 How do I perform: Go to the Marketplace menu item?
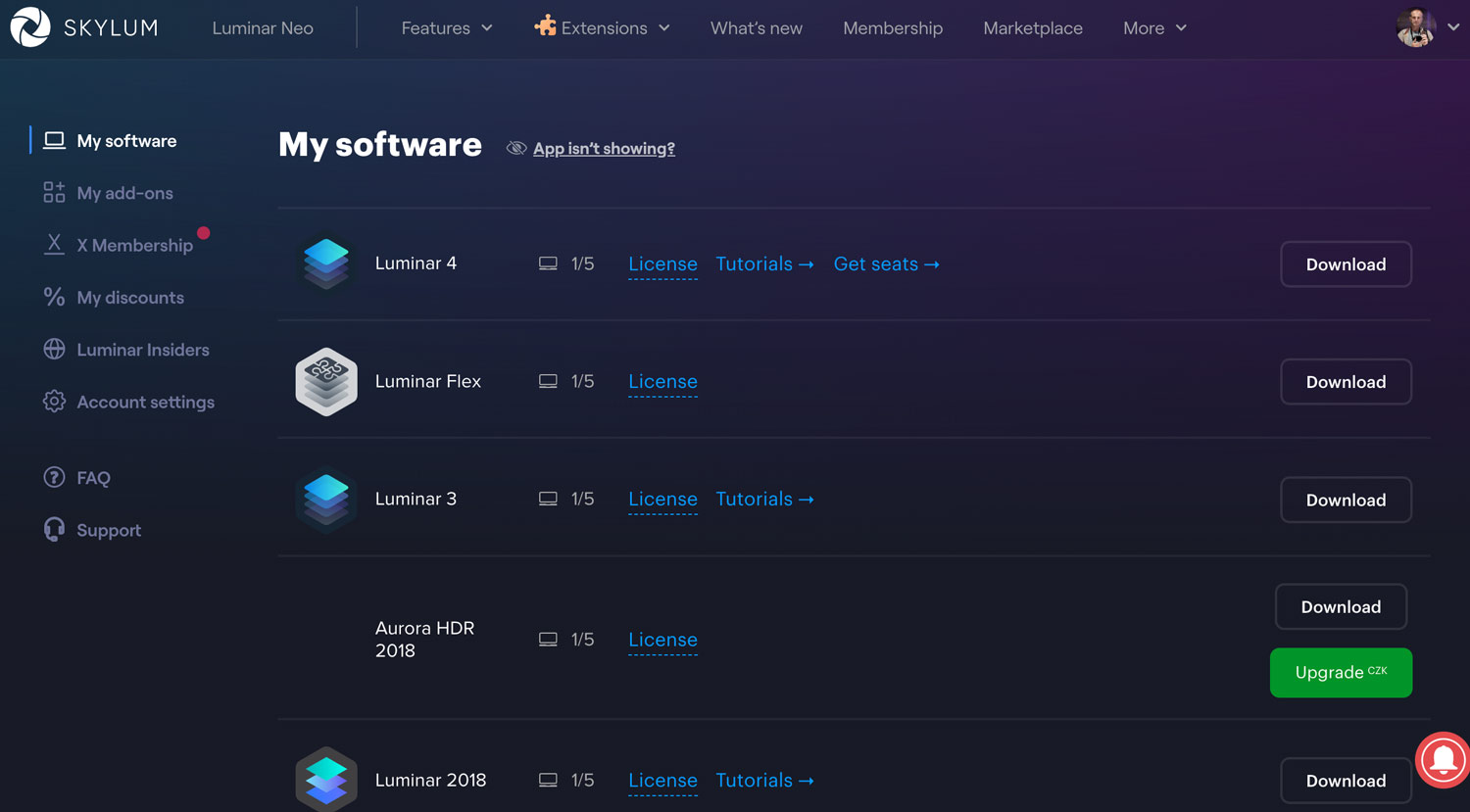click(1033, 28)
